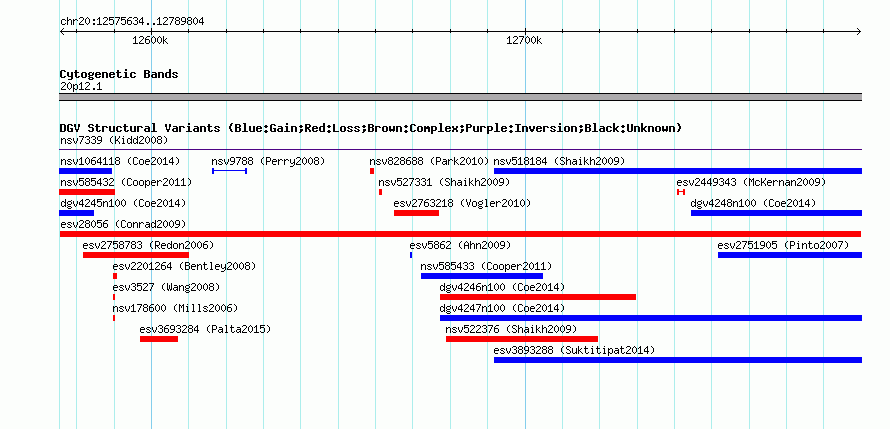
Task: Click esv3693284 (Palta2015) label
Action: 205,329
